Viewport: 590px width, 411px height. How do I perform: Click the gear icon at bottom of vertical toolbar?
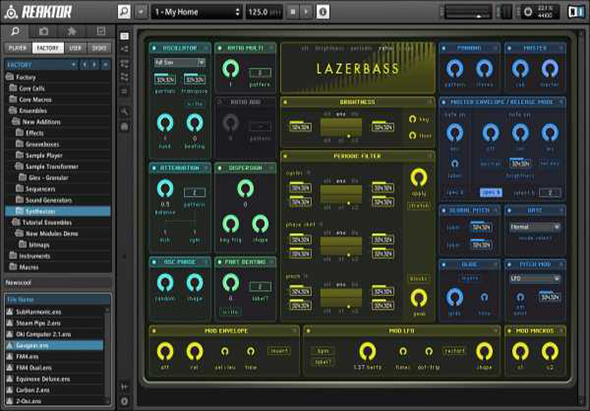tap(124, 401)
